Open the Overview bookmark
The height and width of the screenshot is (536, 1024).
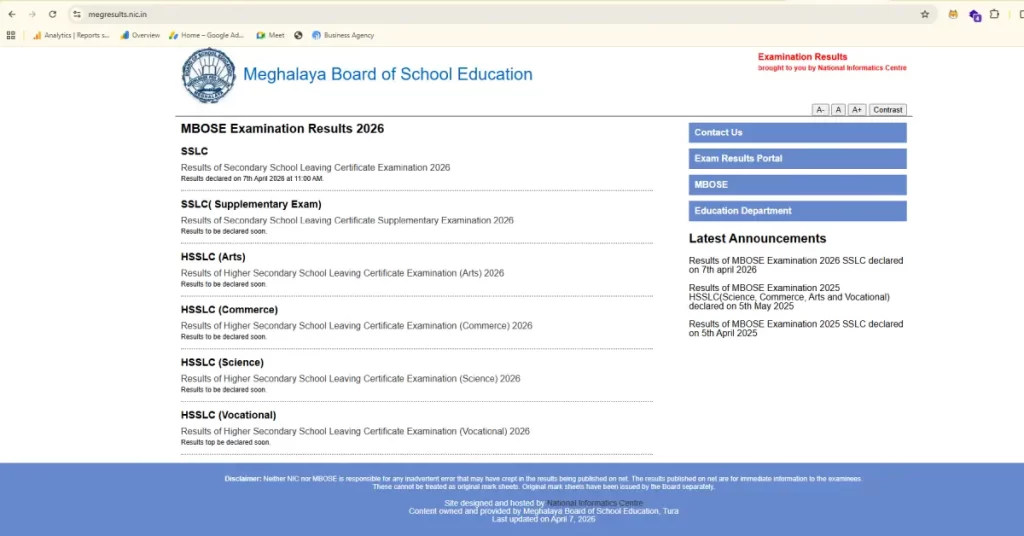[x=140, y=35]
